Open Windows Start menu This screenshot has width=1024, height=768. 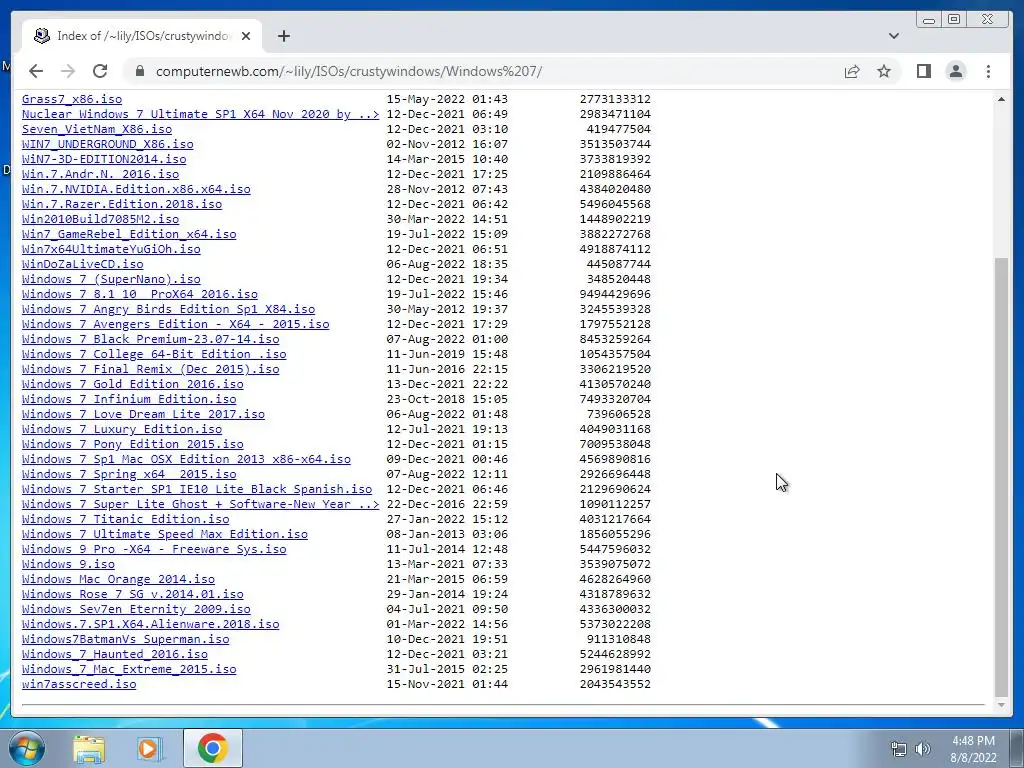coord(27,748)
